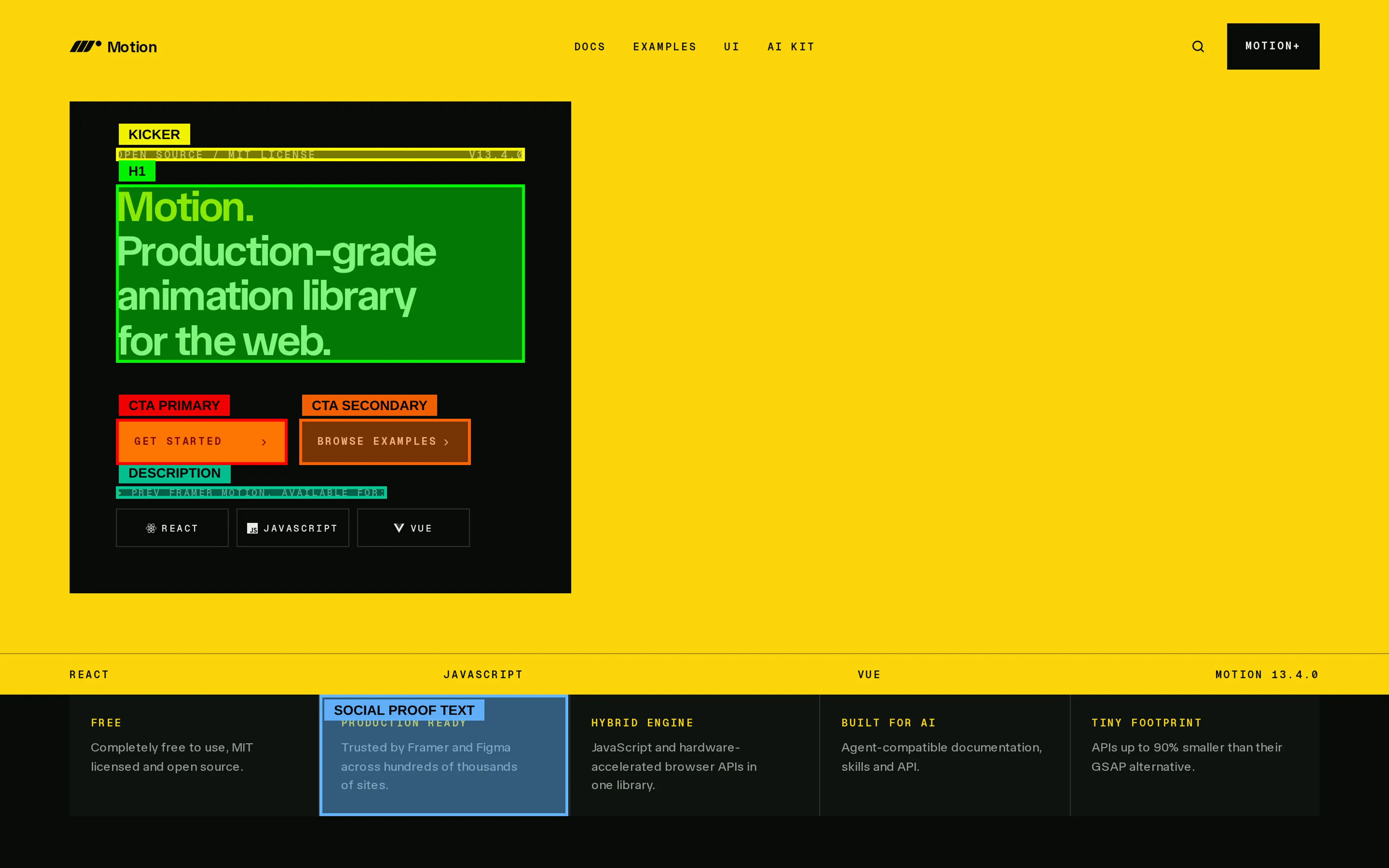This screenshot has width=1389, height=868.
Task: Click the arrow on Browse Examples
Action: pos(447,442)
